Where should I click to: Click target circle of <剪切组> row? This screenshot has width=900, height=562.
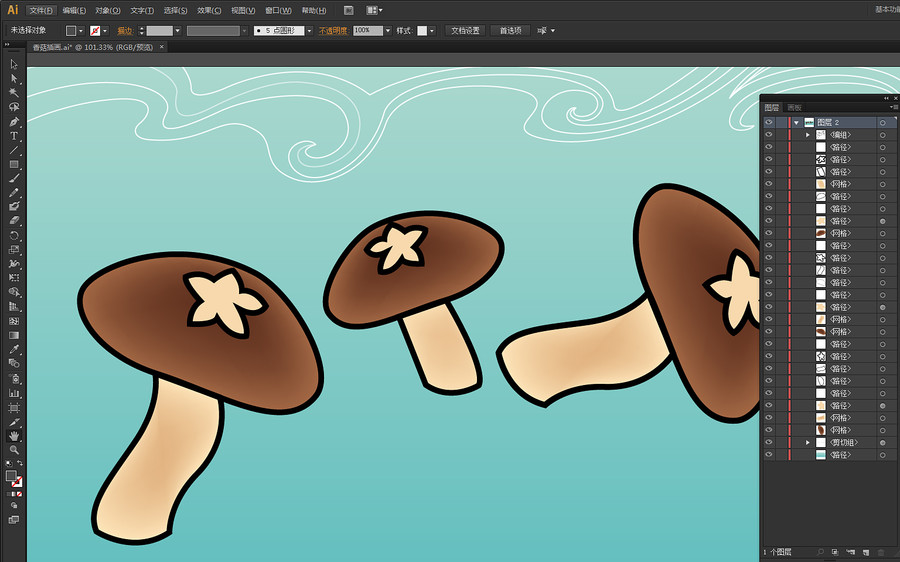pos(883,443)
